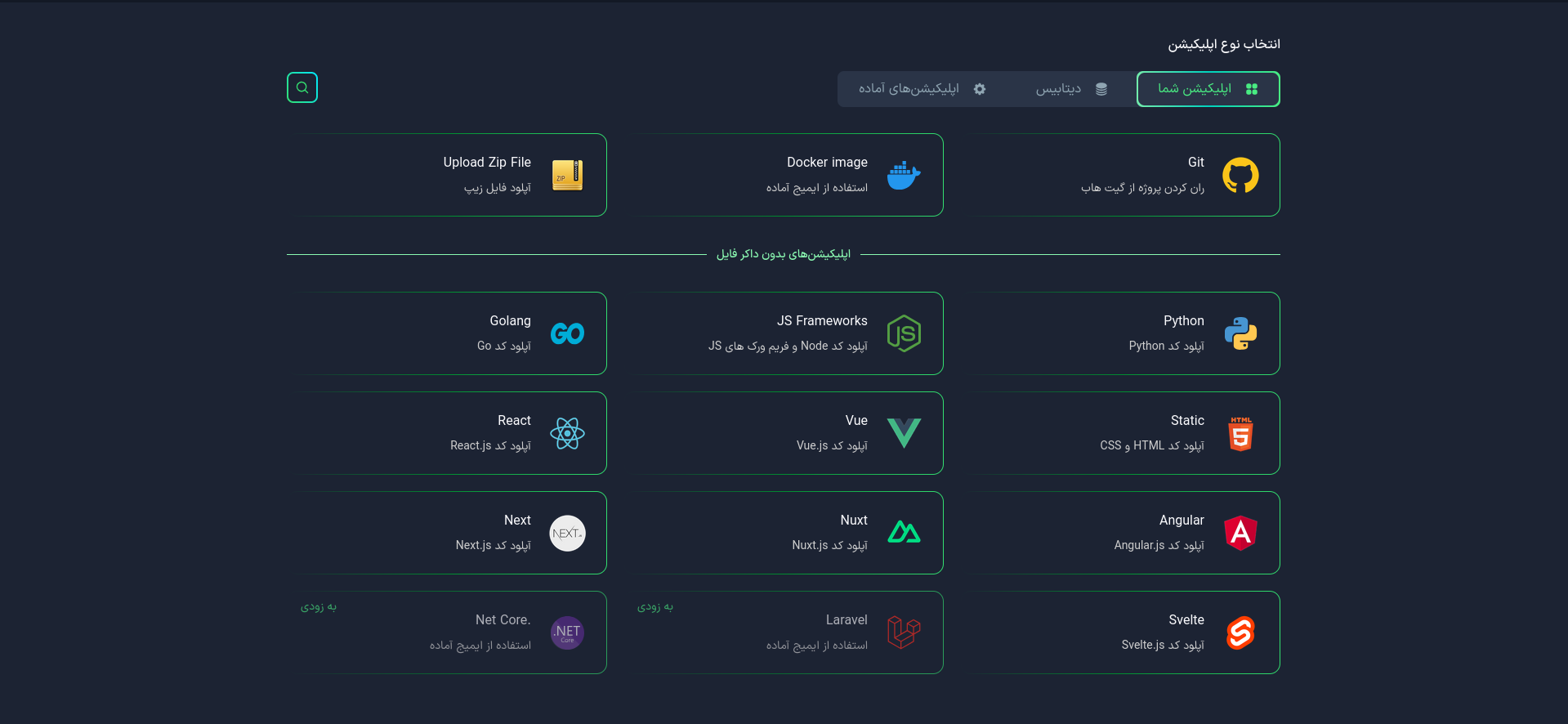Click the Docker whale icon
The image size is (1568, 724).
[x=904, y=175]
